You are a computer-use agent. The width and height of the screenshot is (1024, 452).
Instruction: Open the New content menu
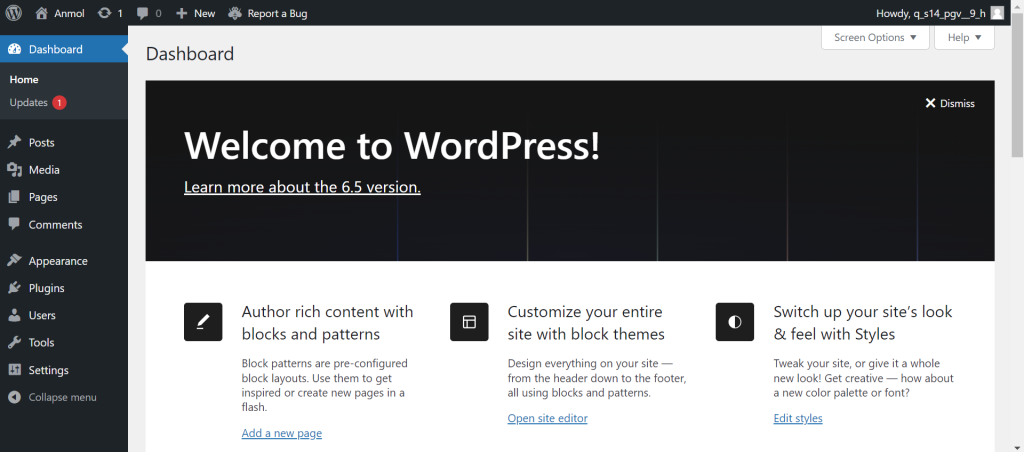tap(195, 13)
